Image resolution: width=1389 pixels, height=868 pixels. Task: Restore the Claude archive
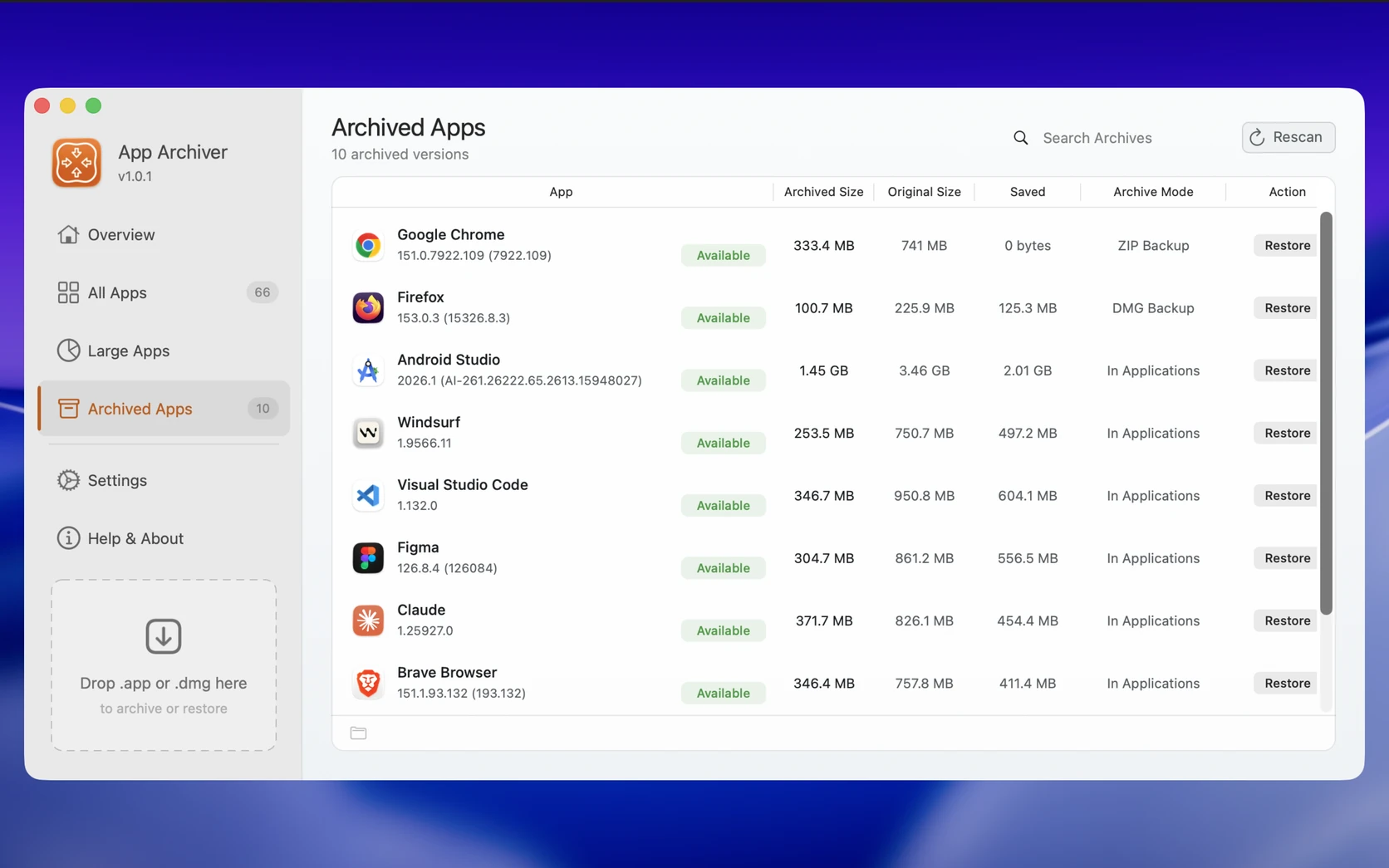point(1287,620)
